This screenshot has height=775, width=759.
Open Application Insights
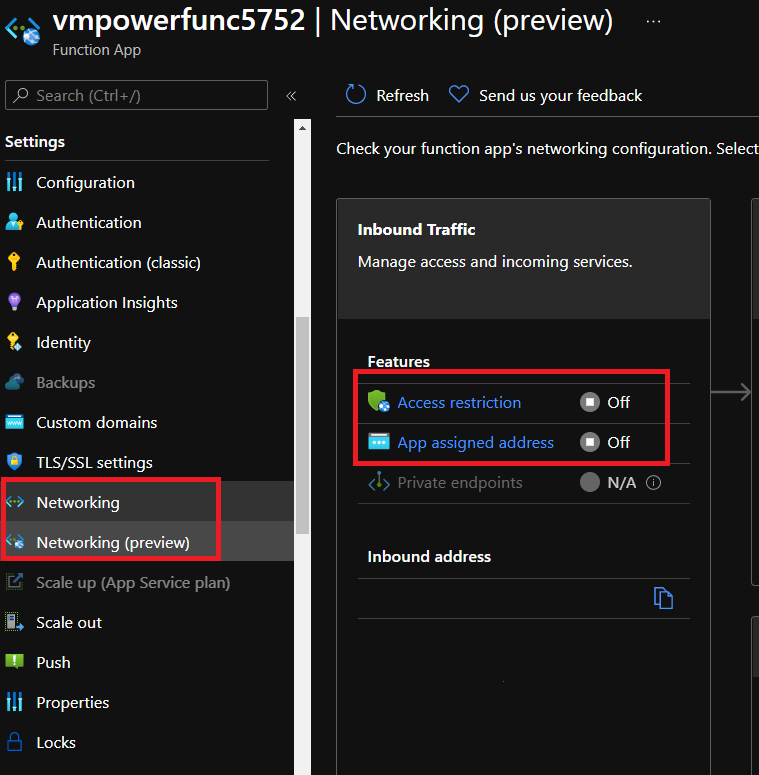[107, 303]
